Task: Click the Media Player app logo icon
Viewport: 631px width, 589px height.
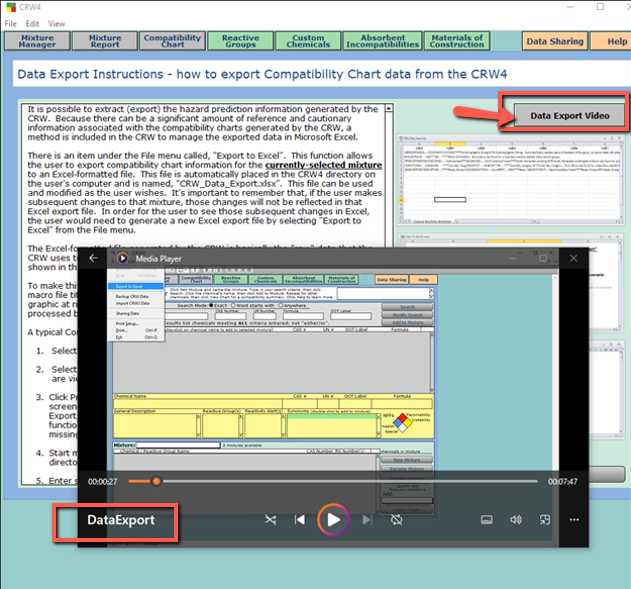Action: (124, 258)
